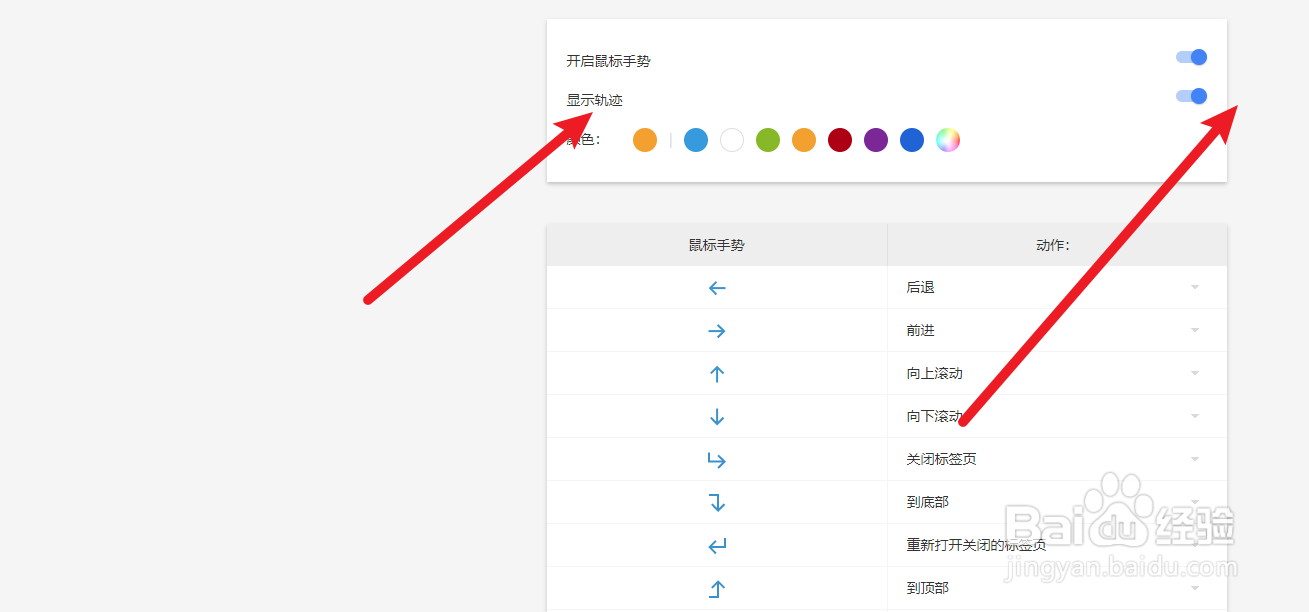Click the down arrow gesture icon
1309x612 pixels.
pyautogui.click(x=716, y=416)
